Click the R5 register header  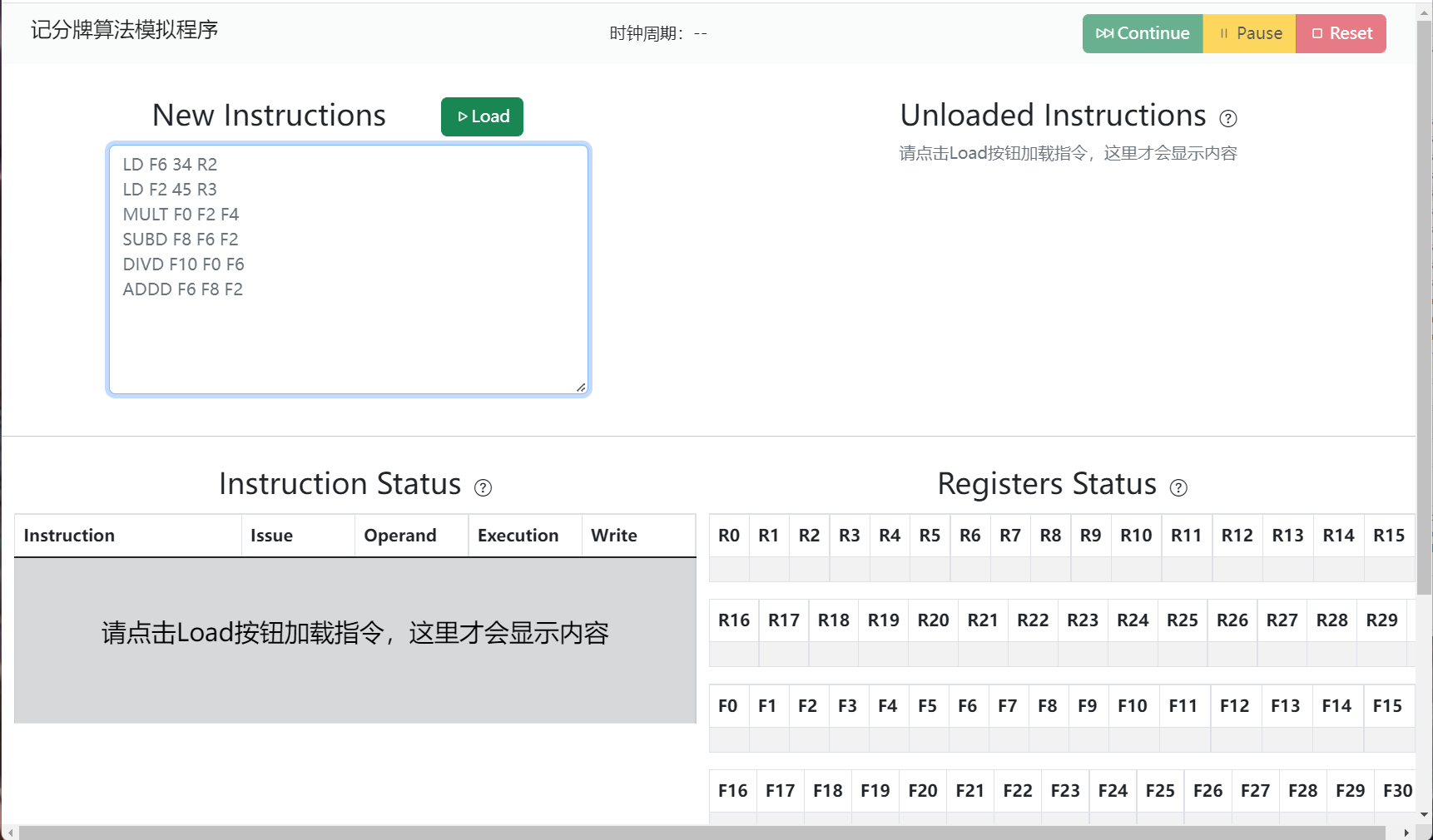(x=930, y=536)
